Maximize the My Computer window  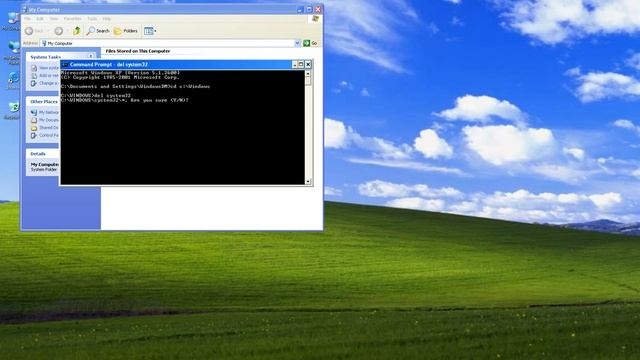309,9
